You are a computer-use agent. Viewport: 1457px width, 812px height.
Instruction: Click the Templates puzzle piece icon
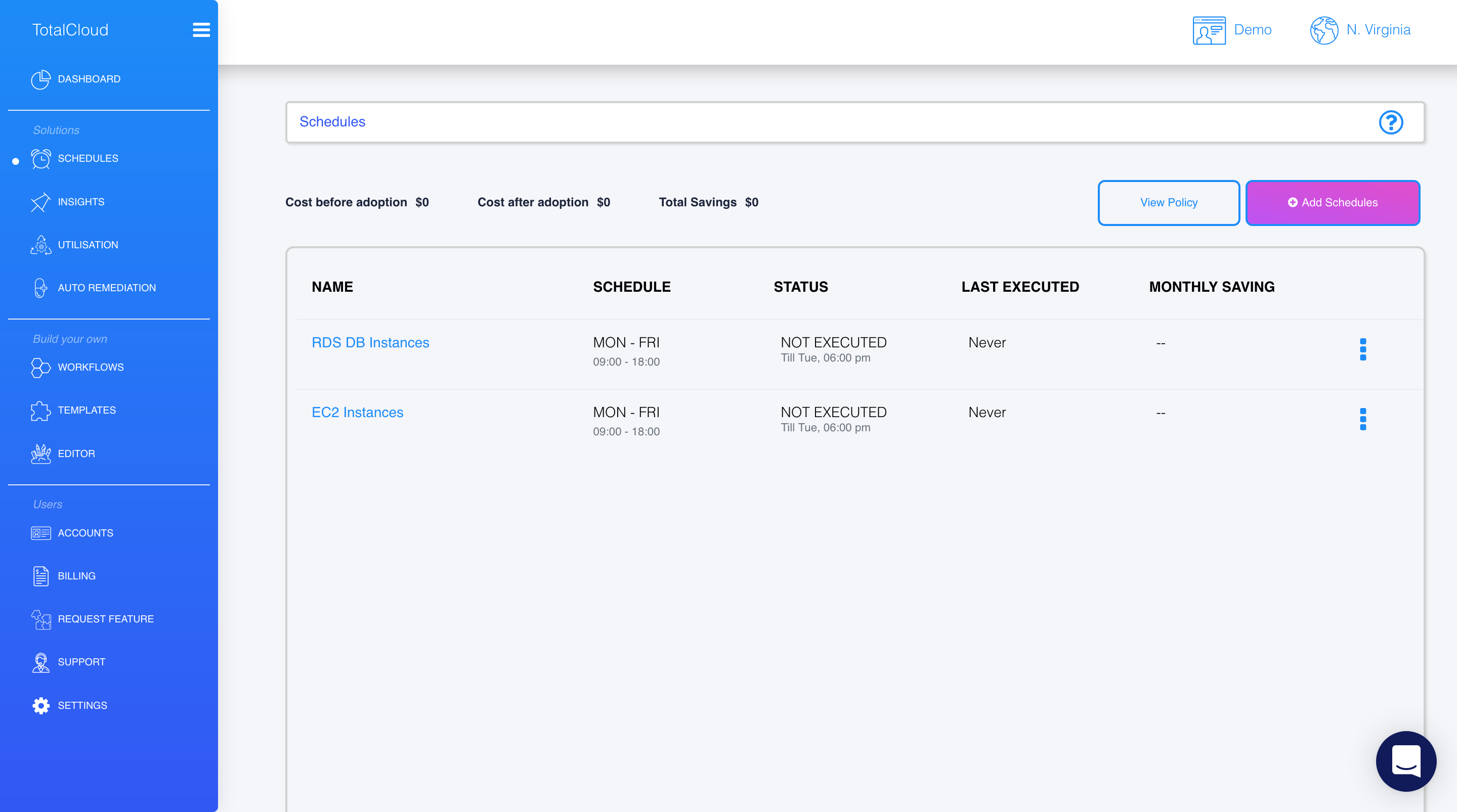click(40, 411)
